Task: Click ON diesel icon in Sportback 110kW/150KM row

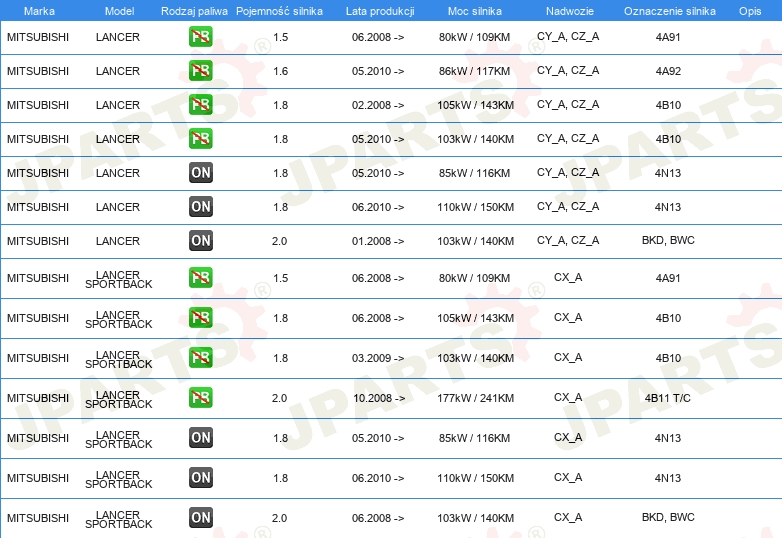Action: 200,477
